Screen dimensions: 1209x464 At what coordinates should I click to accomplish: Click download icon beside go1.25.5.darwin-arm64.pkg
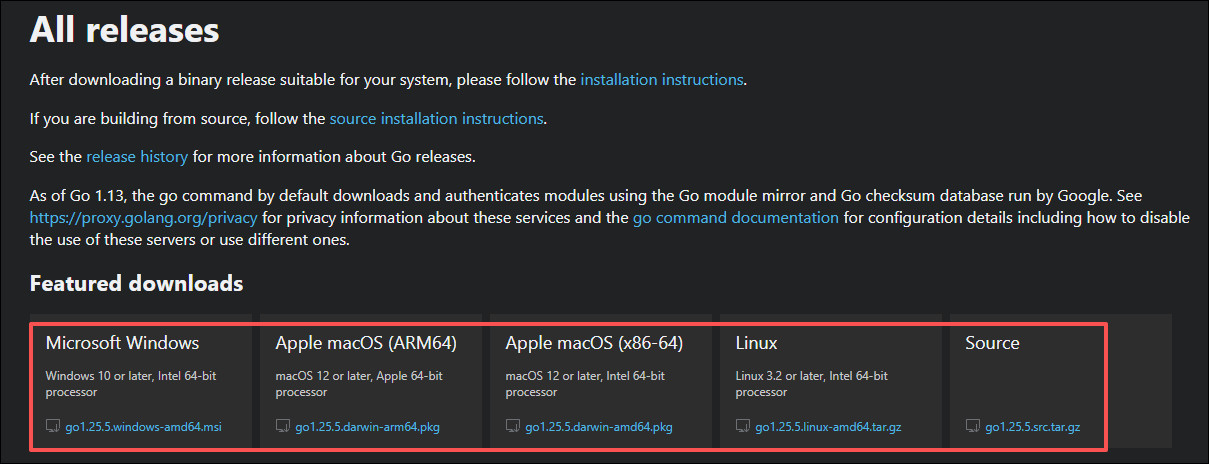(283, 427)
